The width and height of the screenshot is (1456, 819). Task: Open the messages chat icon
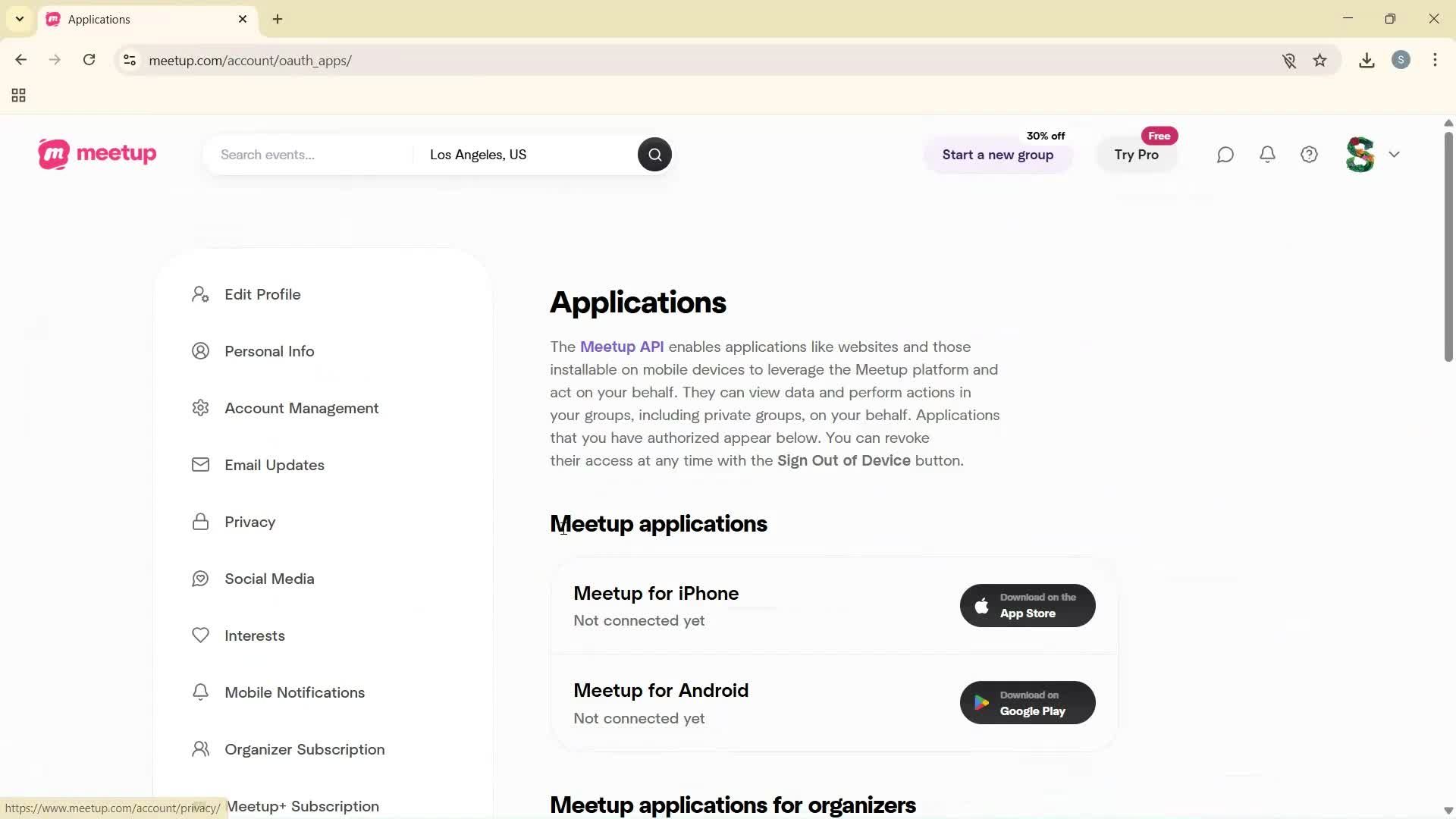pyautogui.click(x=1225, y=154)
